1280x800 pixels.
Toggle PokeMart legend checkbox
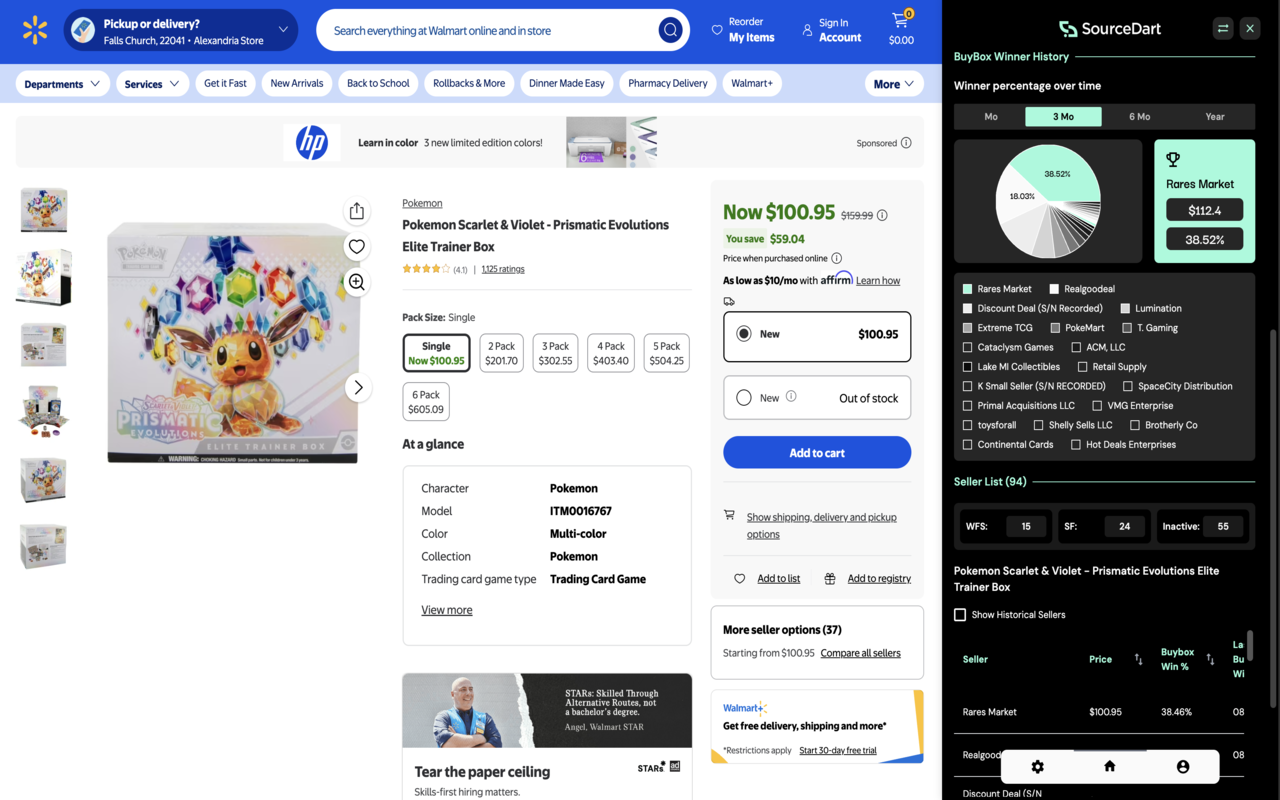[1055, 328]
